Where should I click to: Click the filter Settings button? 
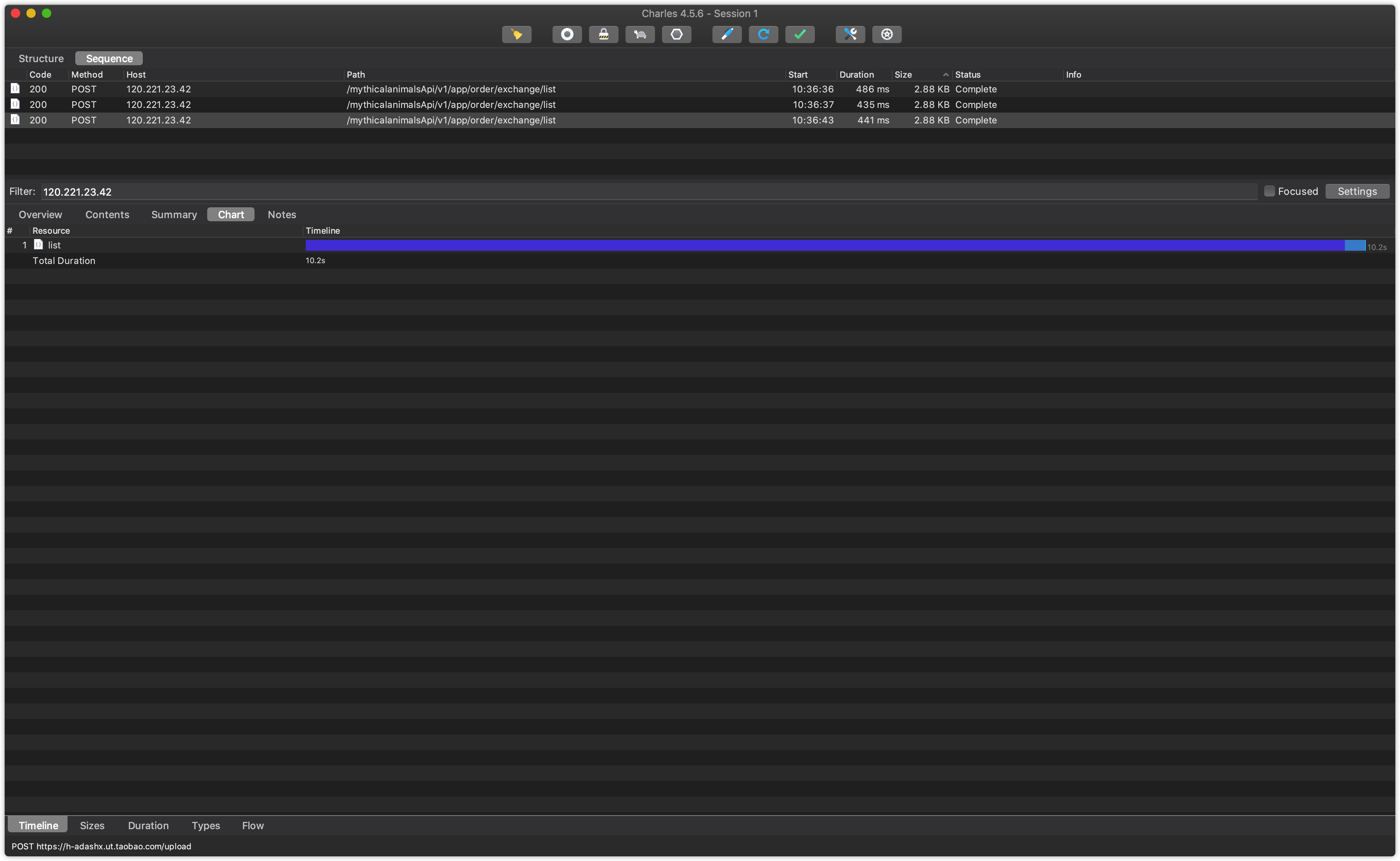[x=1357, y=191]
